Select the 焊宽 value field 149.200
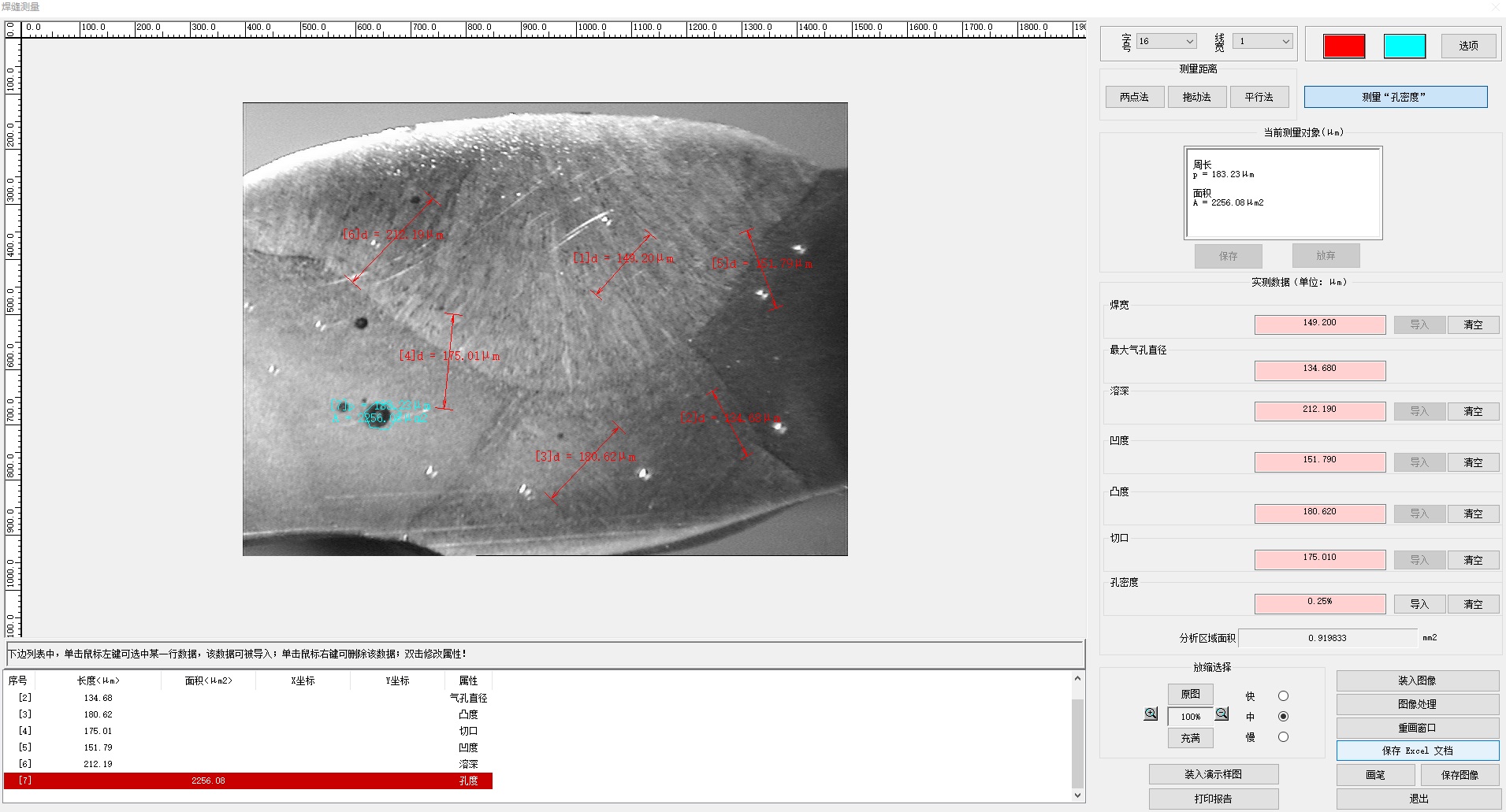This screenshot has width=1506, height=812. pos(1320,324)
